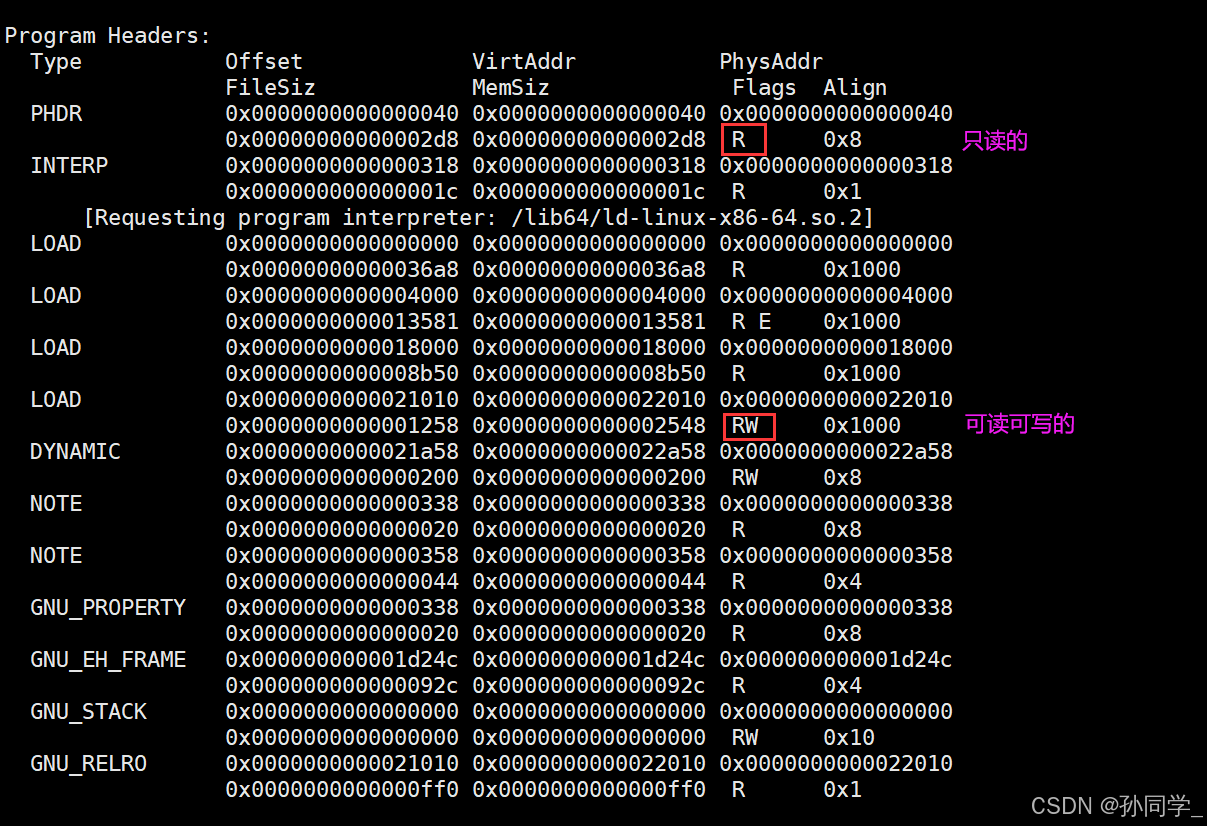The image size is (1207, 826).
Task: Select the DYNAMIC segment type label
Action: [75, 452]
